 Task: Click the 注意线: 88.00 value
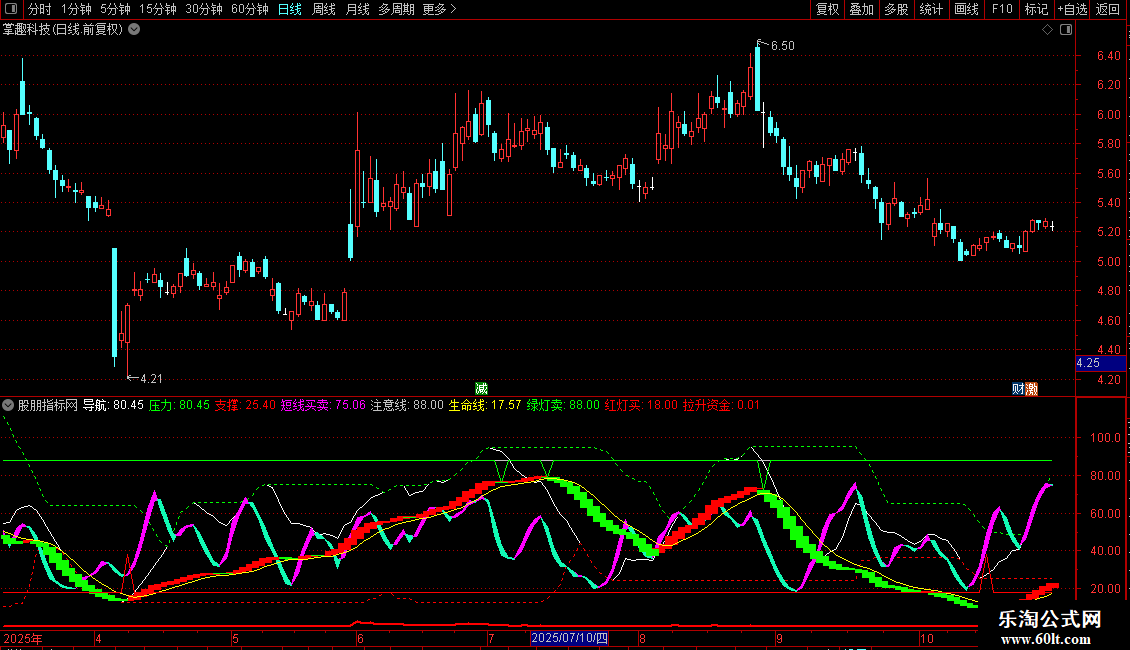[407, 405]
